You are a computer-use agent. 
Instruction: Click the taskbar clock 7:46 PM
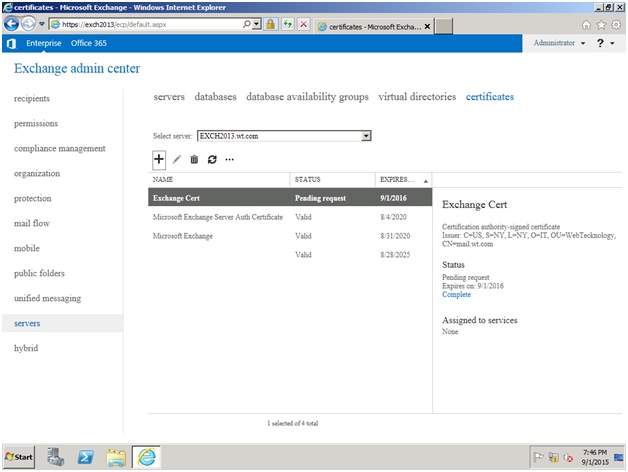595,457
